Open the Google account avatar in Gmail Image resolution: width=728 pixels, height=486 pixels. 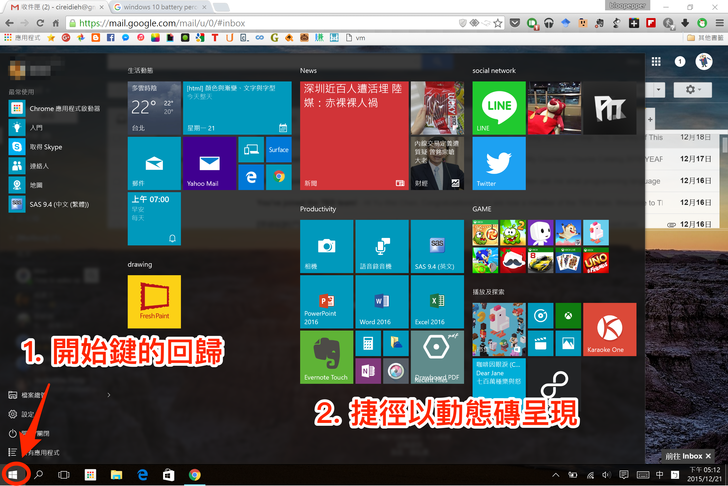[x=704, y=61]
